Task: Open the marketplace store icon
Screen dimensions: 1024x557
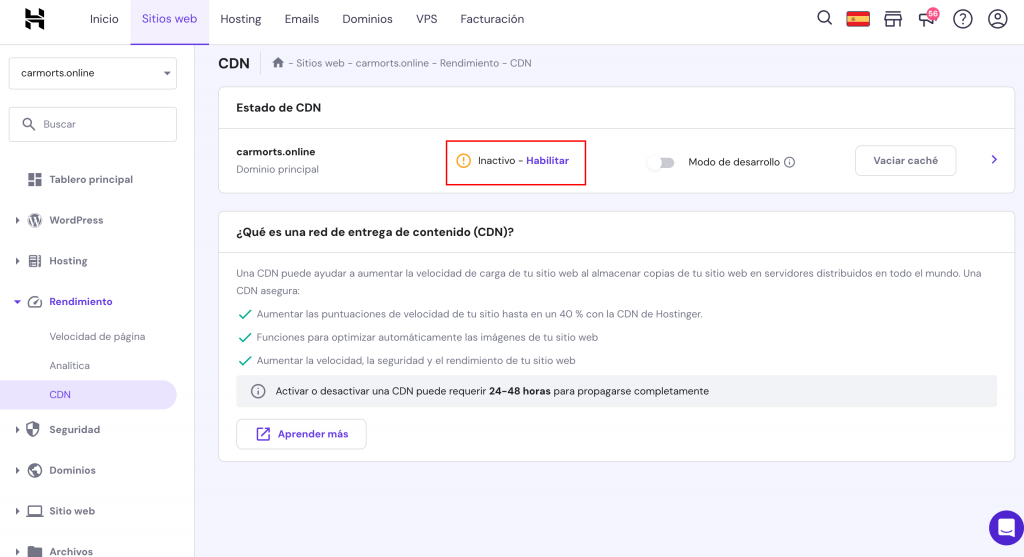Action: click(893, 19)
